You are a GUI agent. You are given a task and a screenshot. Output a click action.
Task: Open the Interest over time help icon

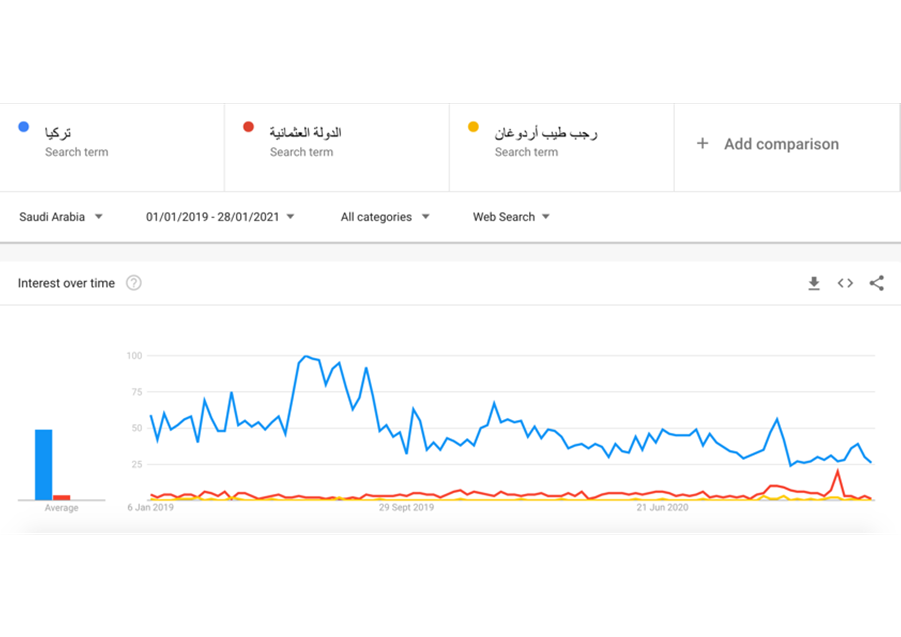(134, 283)
